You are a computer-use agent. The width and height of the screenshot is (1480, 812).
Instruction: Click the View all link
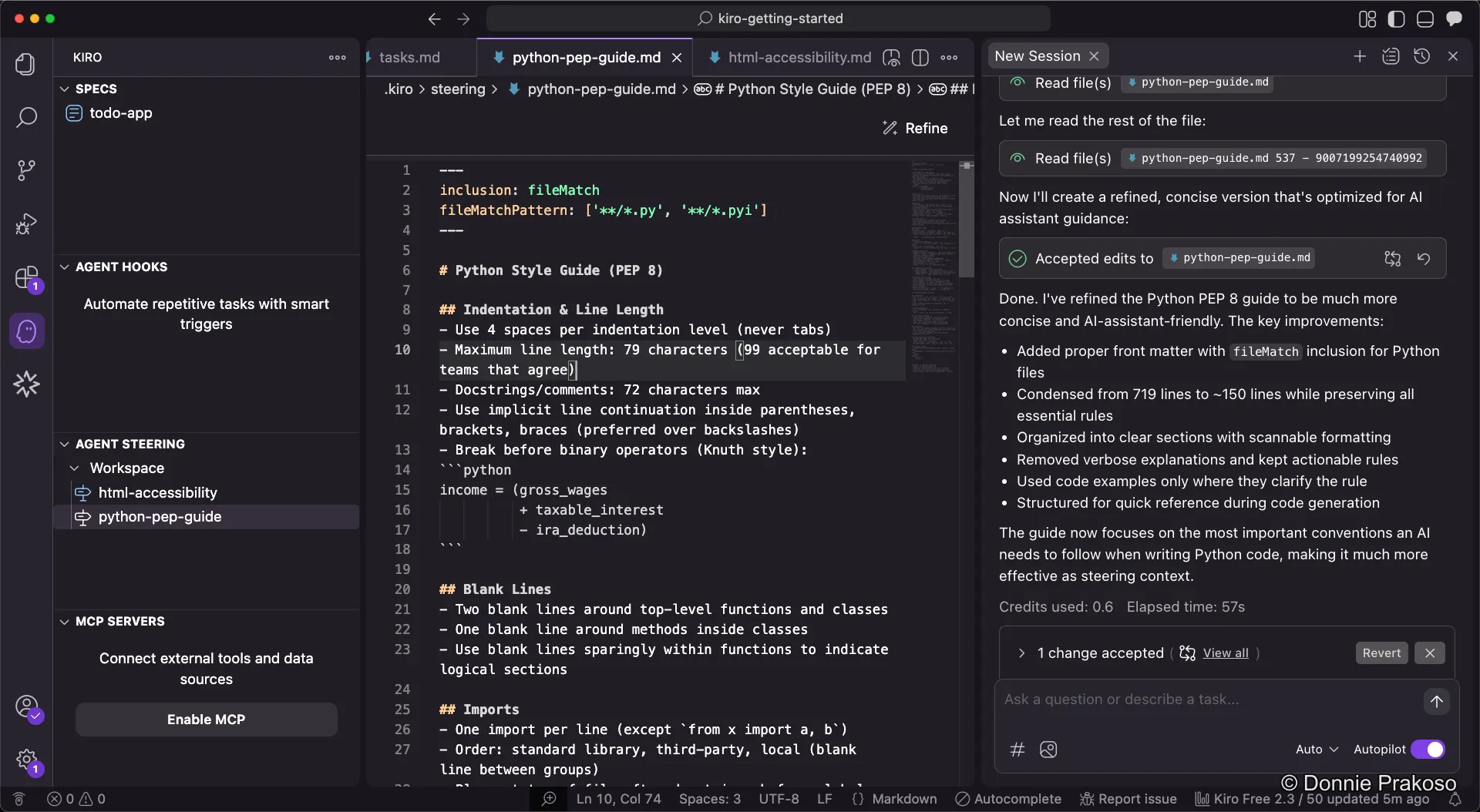pyautogui.click(x=1225, y=653)
